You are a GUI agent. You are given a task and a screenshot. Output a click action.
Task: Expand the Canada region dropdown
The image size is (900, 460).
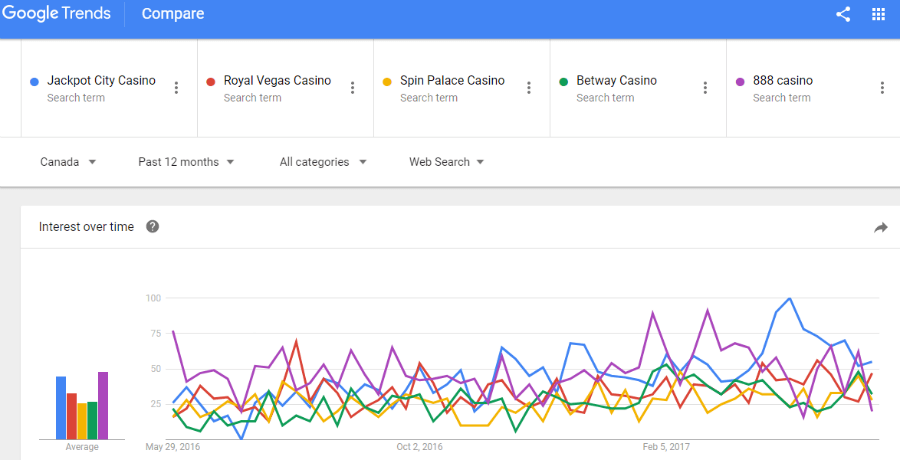coord(68,162)
